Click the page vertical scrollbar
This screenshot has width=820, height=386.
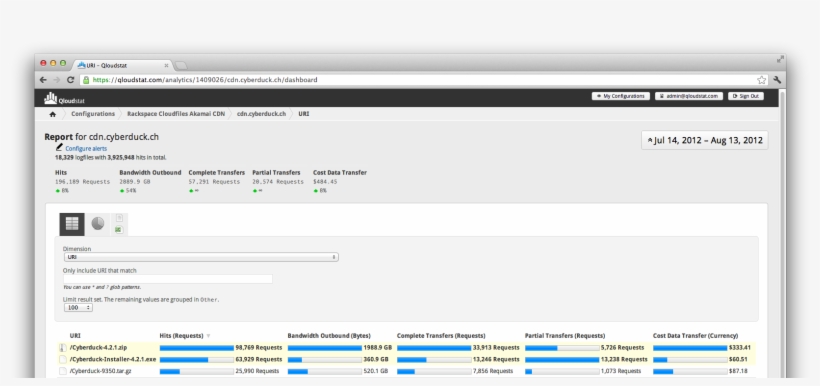click(x=782, y=233)
